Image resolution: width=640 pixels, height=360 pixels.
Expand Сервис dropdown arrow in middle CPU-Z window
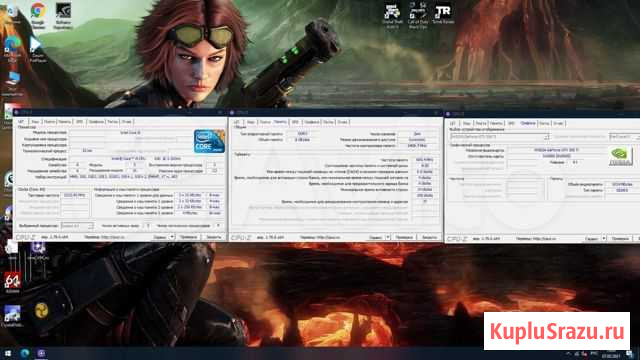[x=388, y=238]
